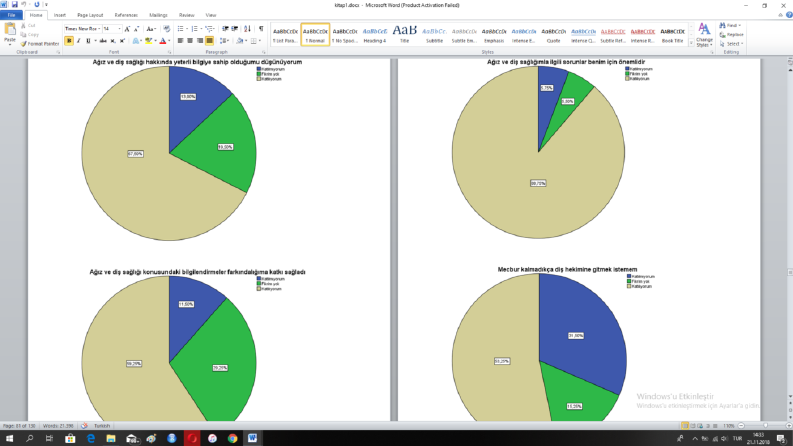
Task: Switch to the Insert tab
Action: (60, 15)
